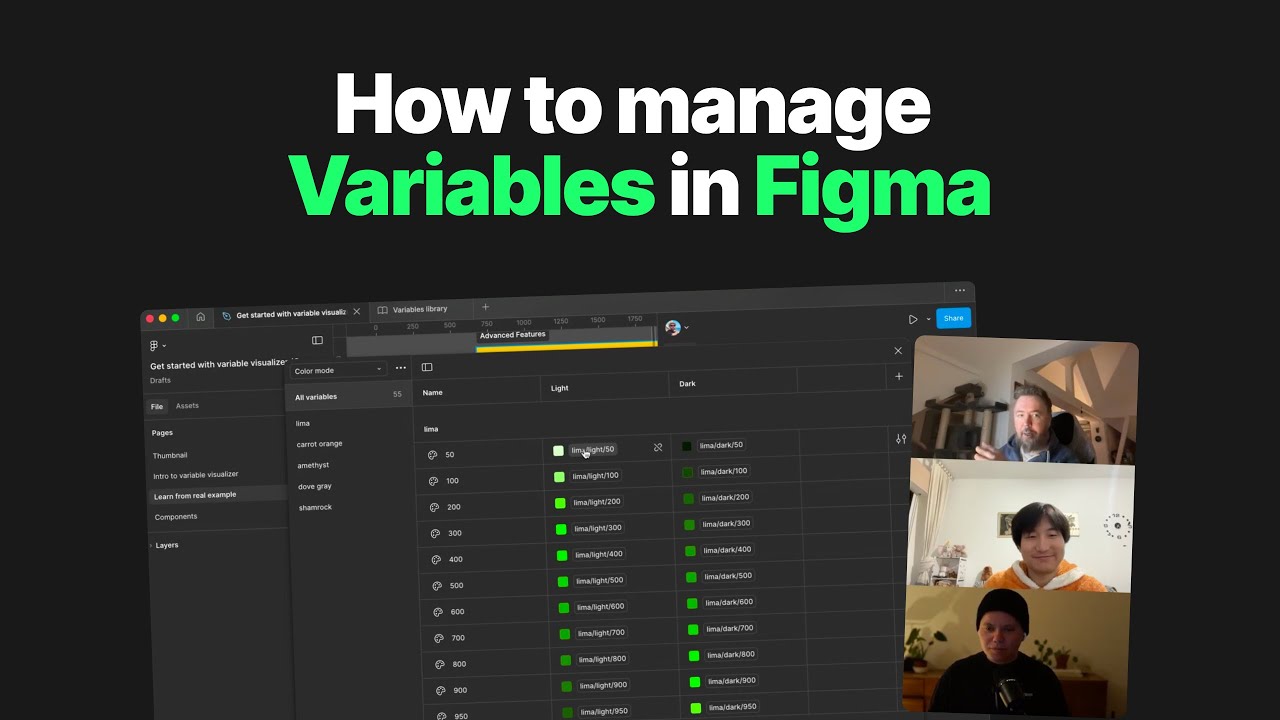Click the lima/light/100 alias chip
Screen dimensions: 1280x720
pos(596,476)
